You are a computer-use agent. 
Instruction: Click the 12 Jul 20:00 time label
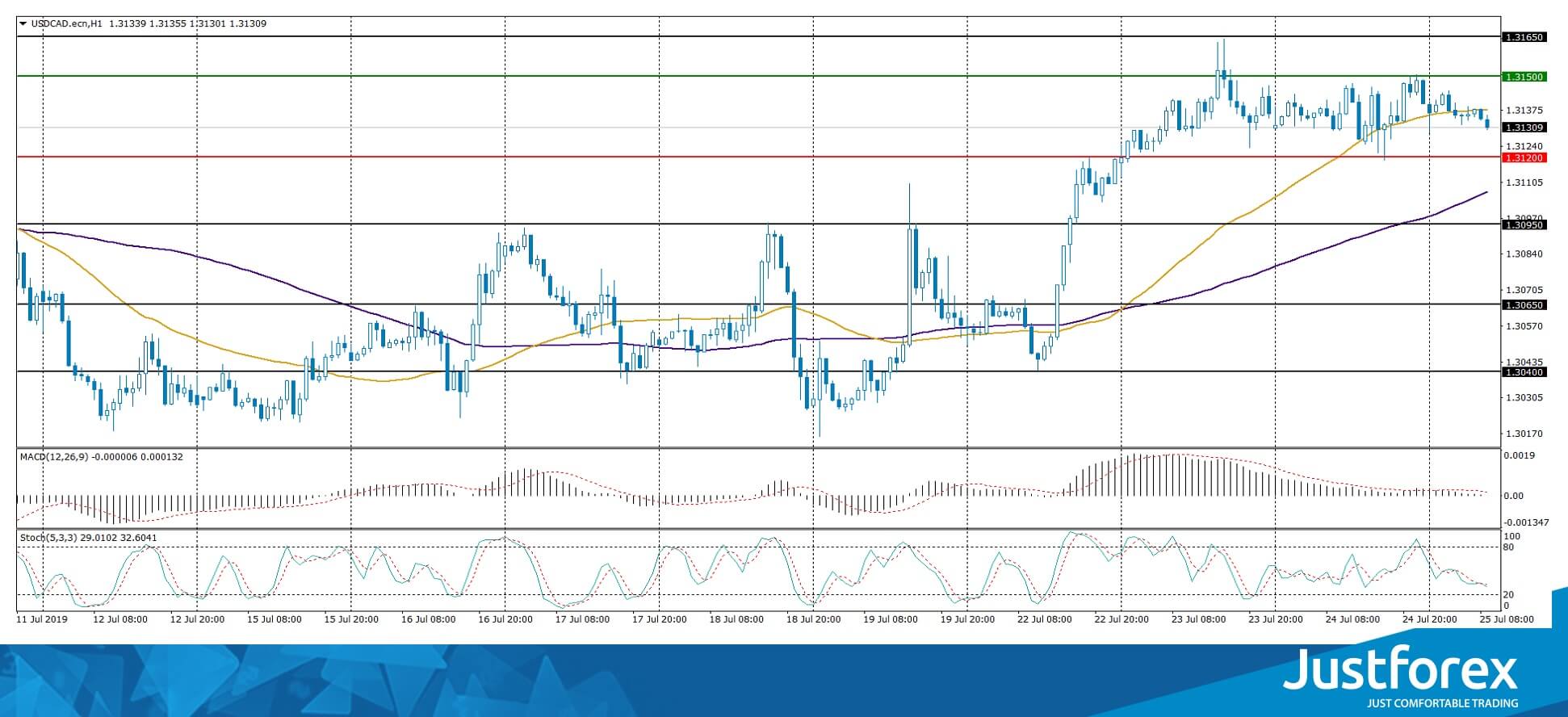point(197,619)
